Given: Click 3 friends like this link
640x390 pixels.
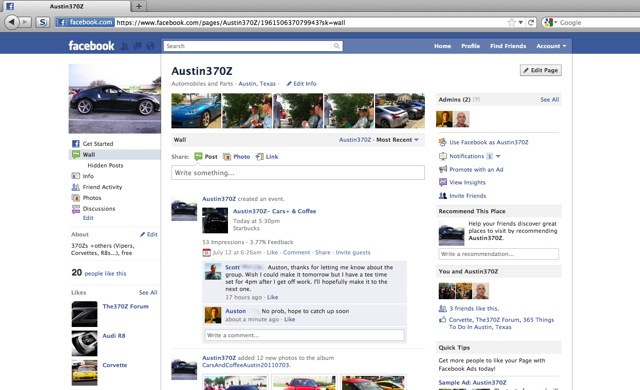Looking at the screenshot, I should [474, 308].
